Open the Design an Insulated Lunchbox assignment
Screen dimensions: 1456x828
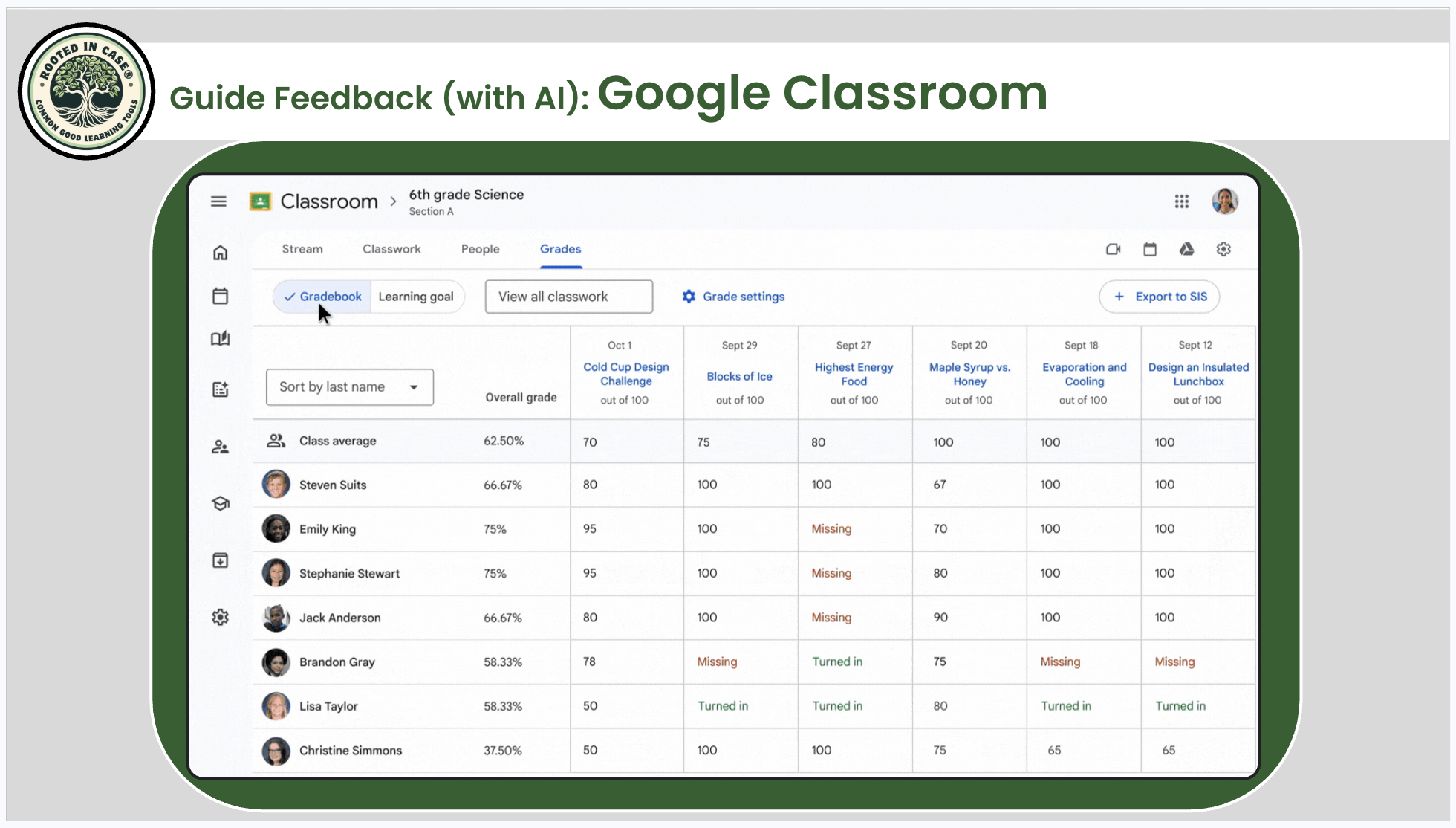coord(1199,374)
